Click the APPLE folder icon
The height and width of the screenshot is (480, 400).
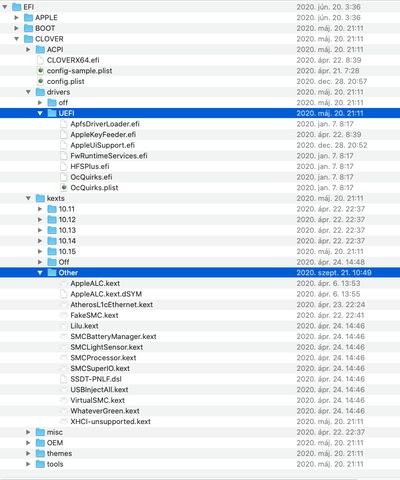coord(29,17)
